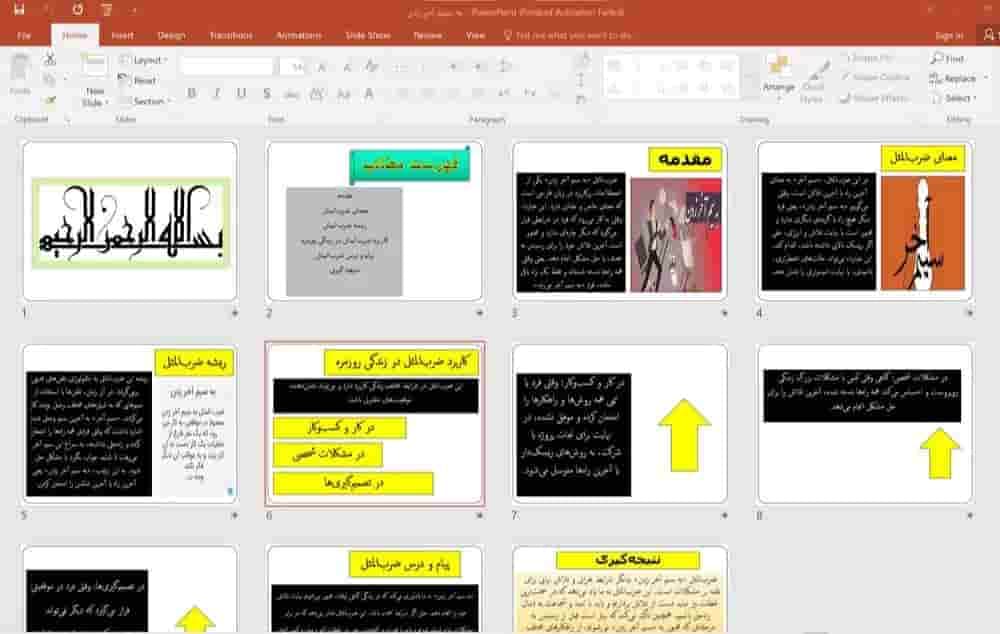
Task: Select slide 8 thumbnail
Action: coord(865,424)
